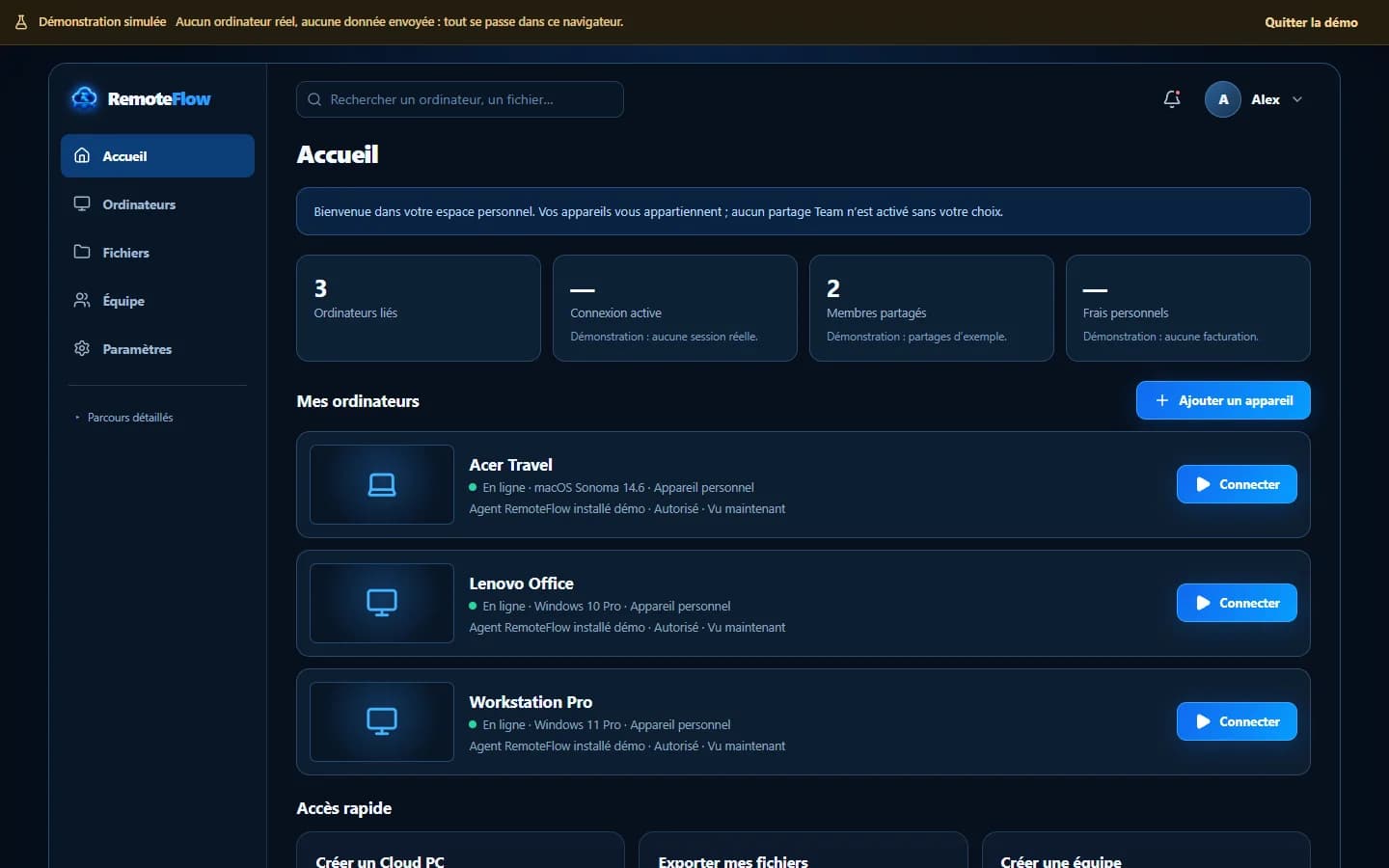Click the Workstation Pro device name
Viewport: 1389px width, 868px height.
click(x=531, y=702)
